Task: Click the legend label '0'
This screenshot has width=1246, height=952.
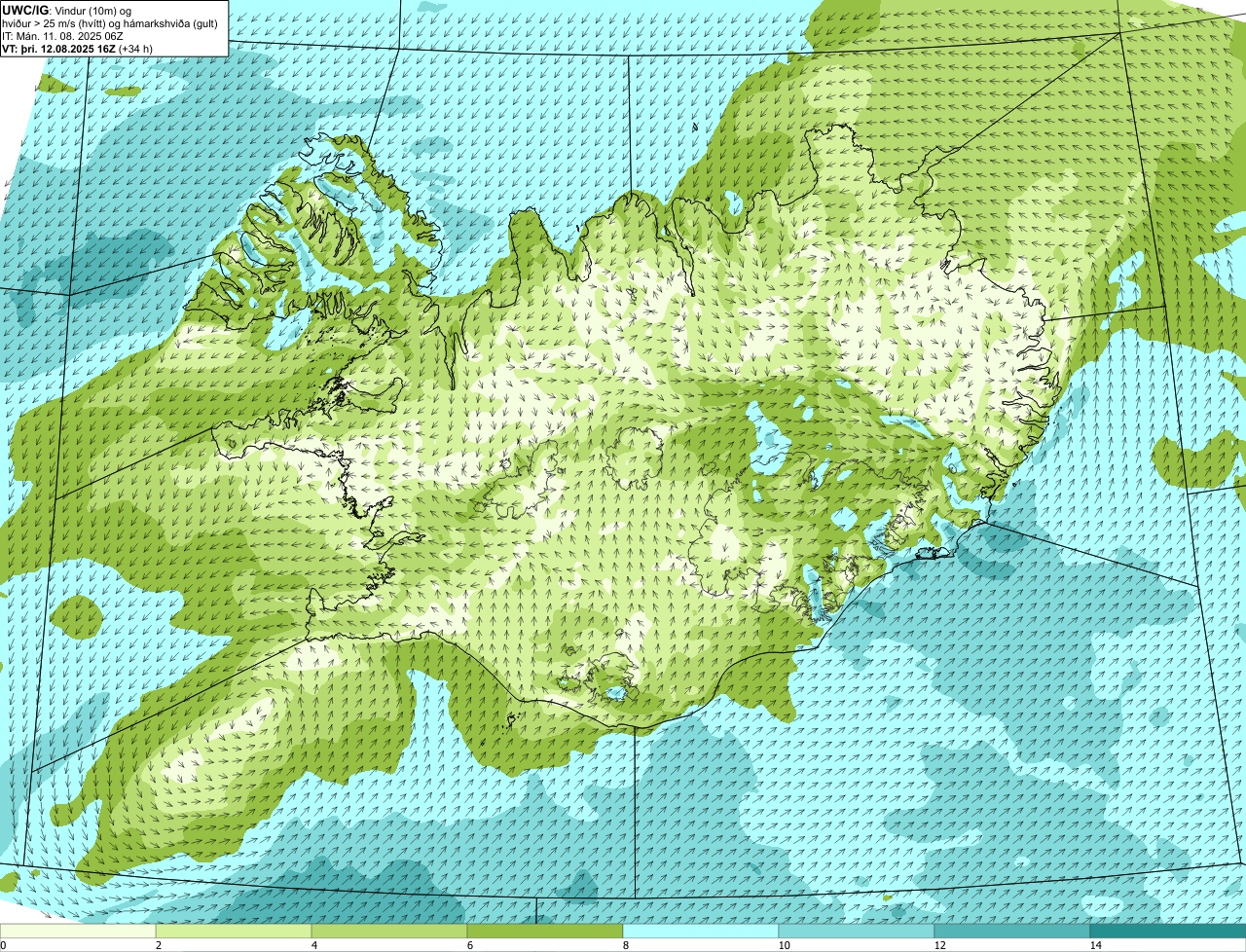Action: 3,945
